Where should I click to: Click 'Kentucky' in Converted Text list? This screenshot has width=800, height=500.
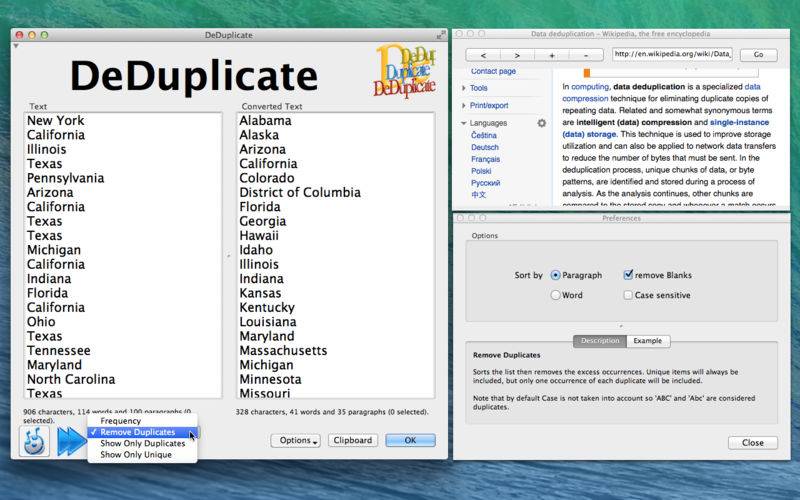coord(267,308)
